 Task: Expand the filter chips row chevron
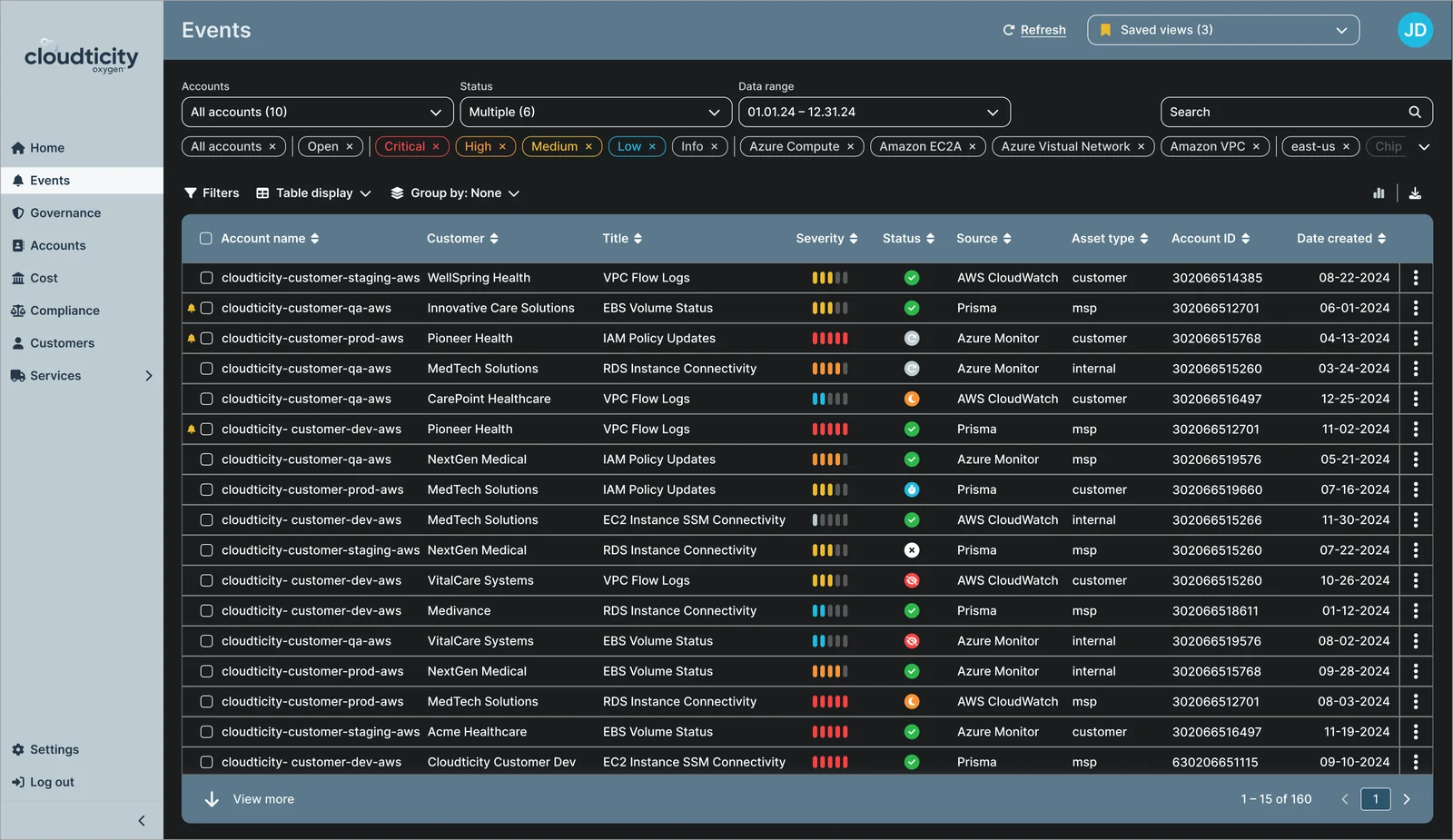1424,146
